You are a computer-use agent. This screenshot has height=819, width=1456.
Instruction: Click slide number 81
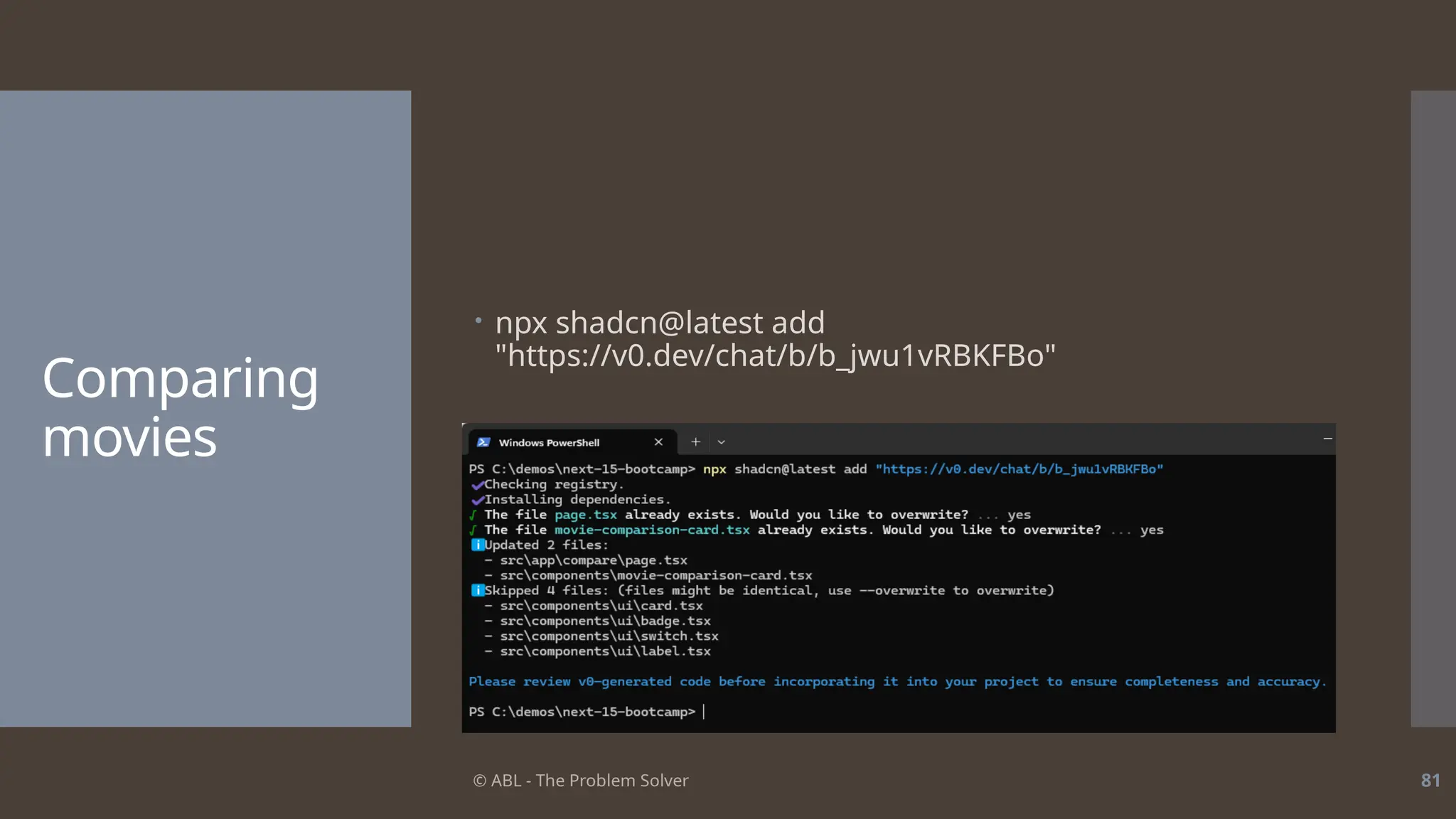pos(1430,781)
